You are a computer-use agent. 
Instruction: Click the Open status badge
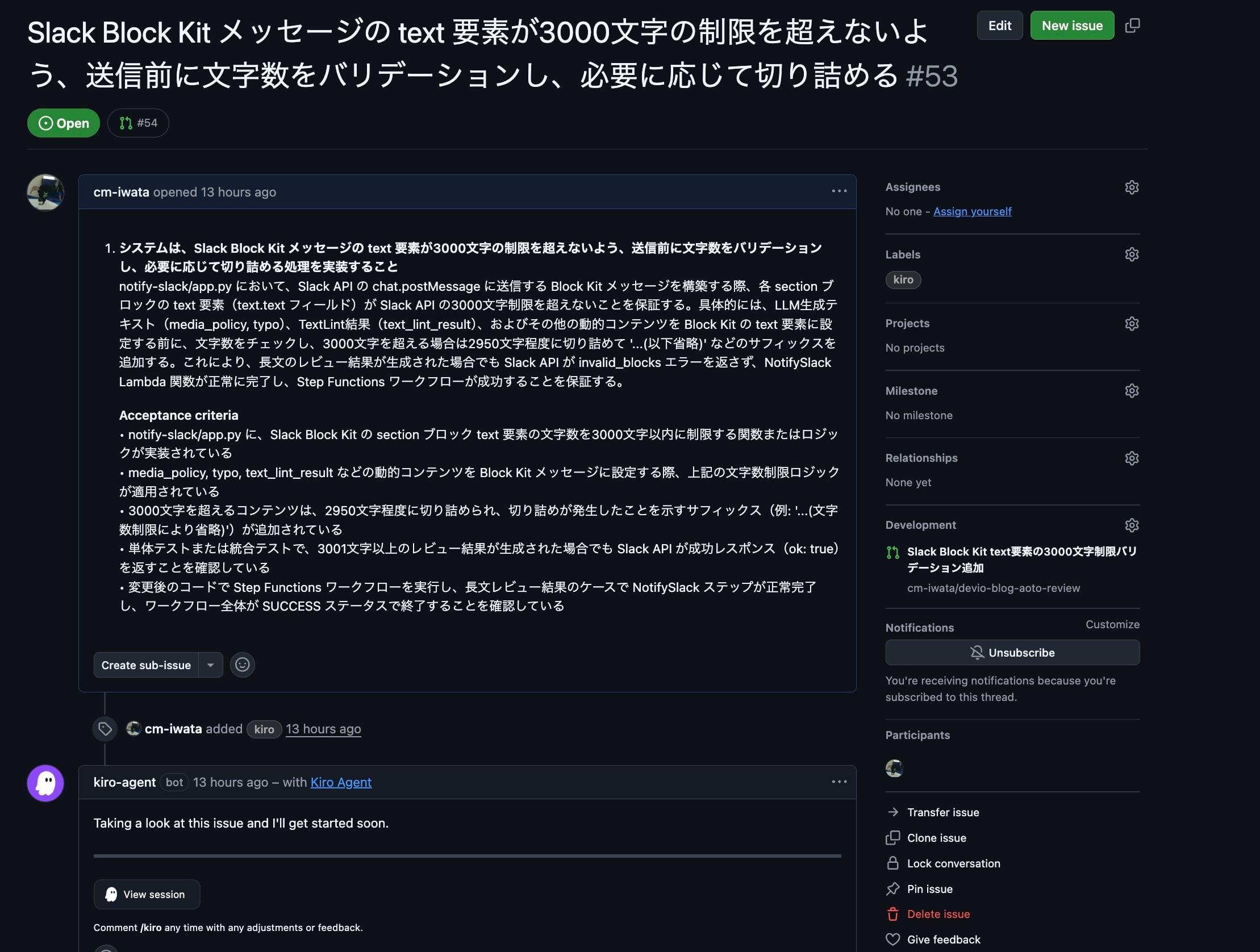pos(63,123)
